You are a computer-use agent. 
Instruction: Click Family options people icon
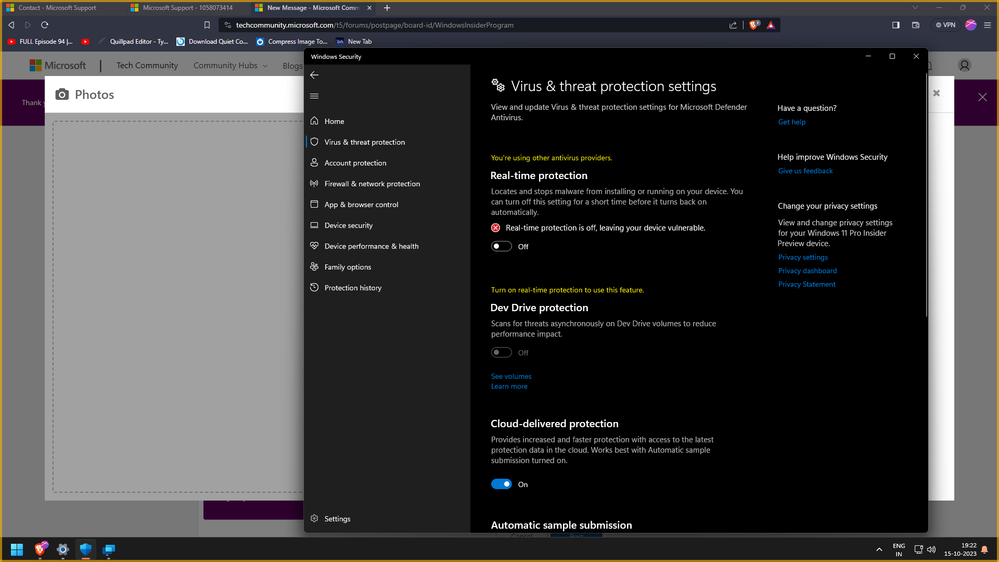point(314,267)
